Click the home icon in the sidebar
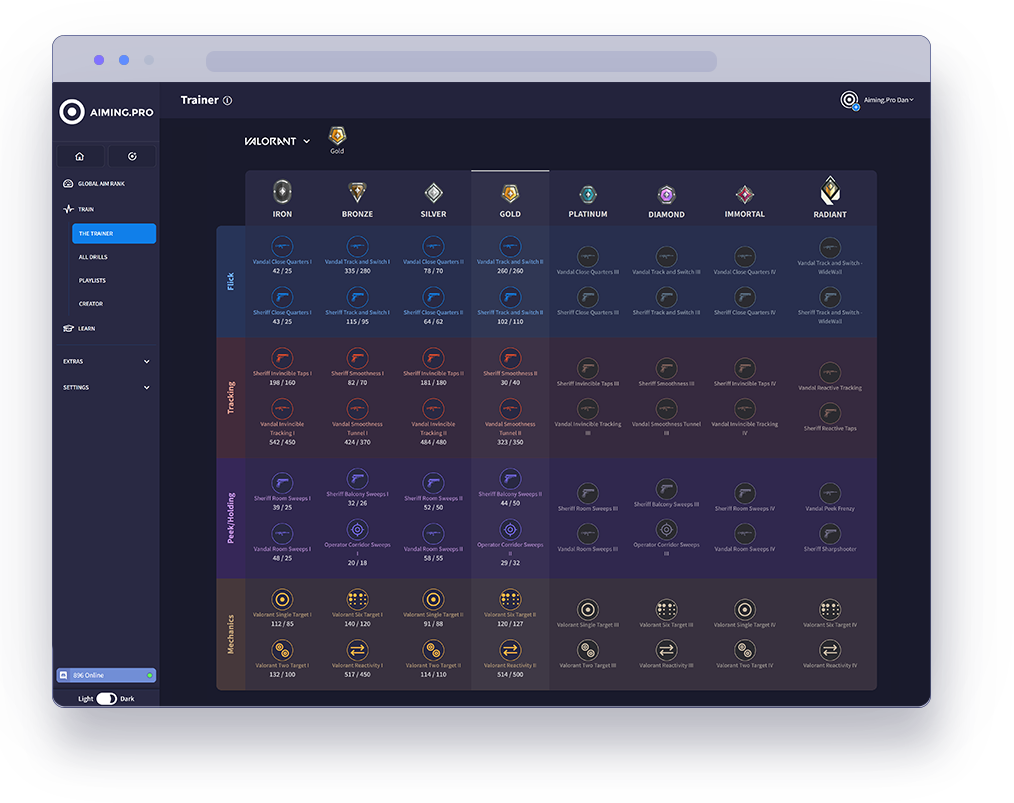 click(x=80, y=156)
